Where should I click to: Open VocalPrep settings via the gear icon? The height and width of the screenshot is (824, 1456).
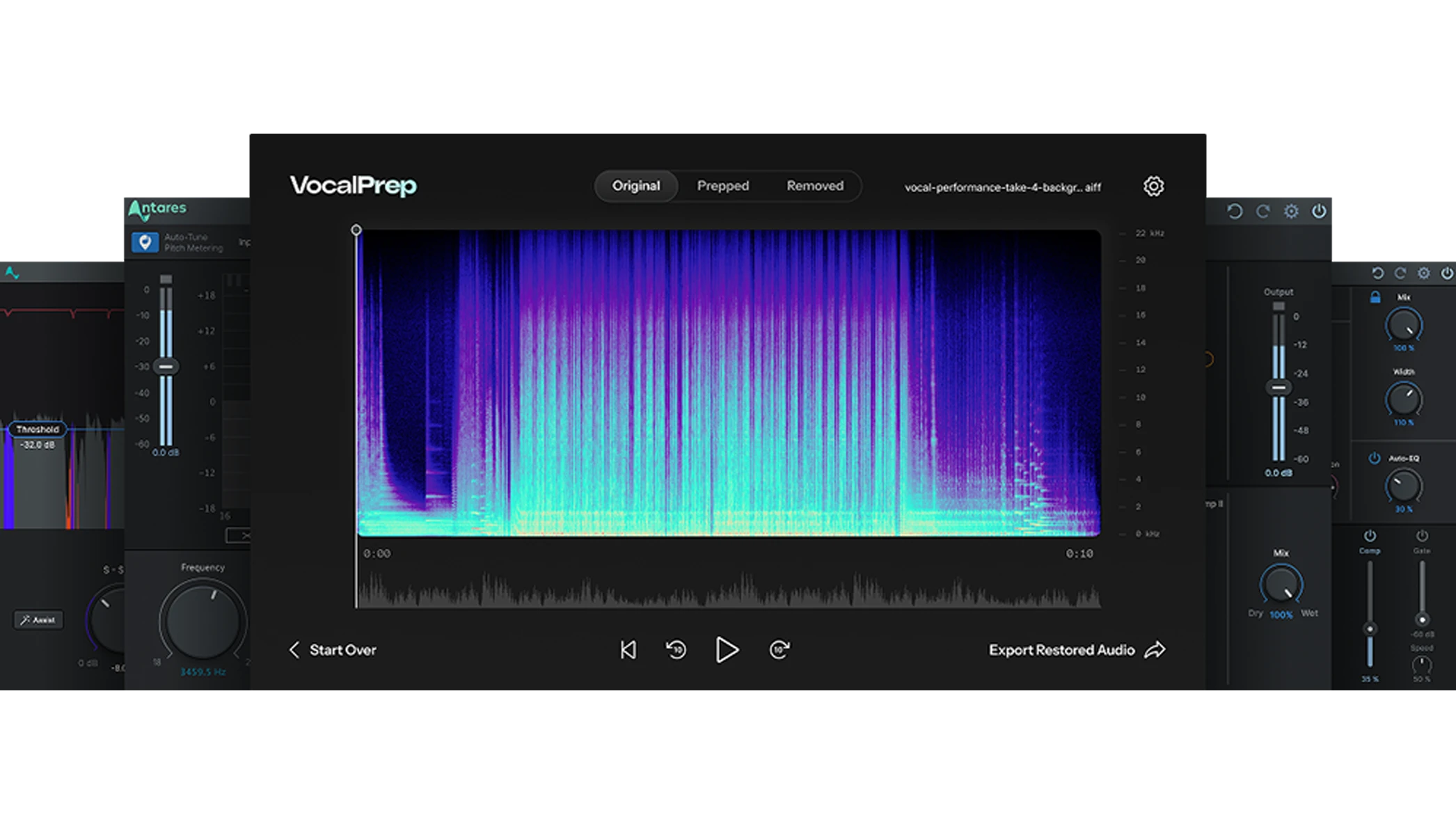1154,185
